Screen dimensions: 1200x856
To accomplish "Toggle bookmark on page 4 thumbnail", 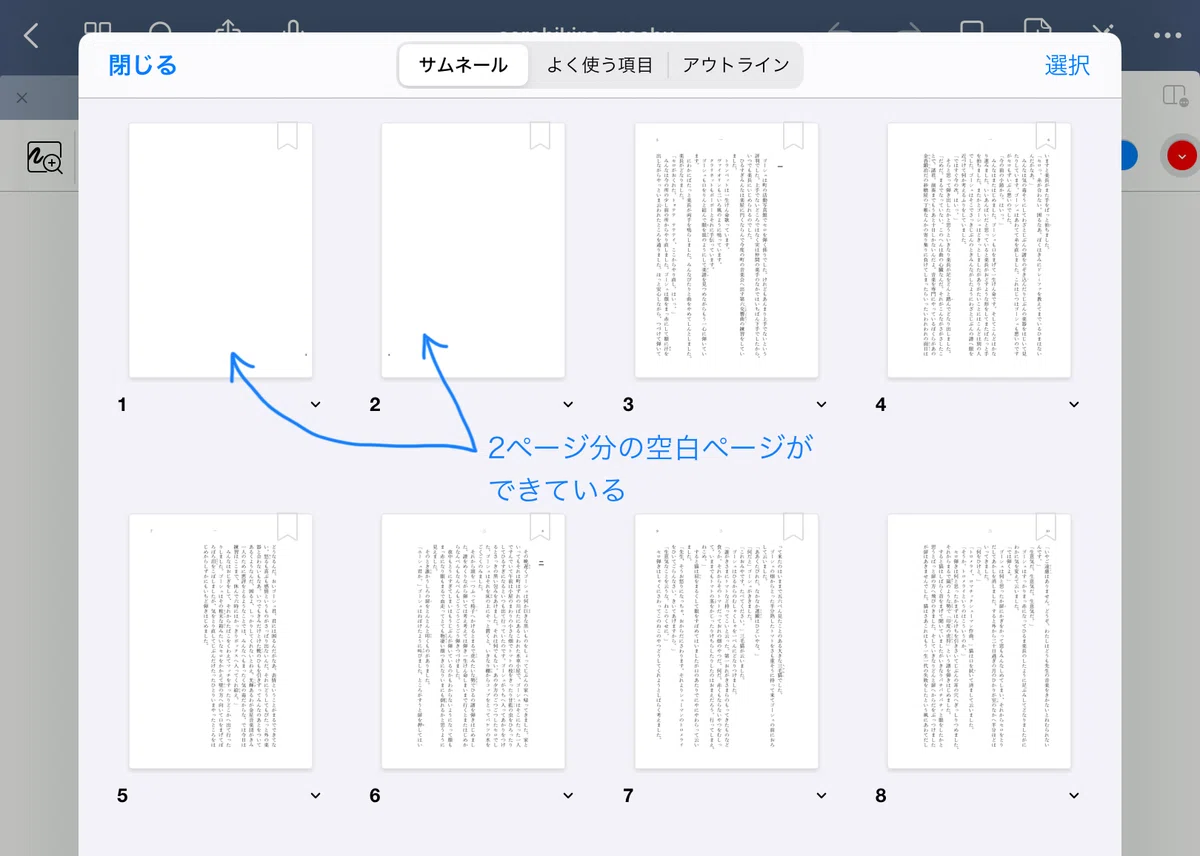I will pyautogui.click(x=1046, y=136).
